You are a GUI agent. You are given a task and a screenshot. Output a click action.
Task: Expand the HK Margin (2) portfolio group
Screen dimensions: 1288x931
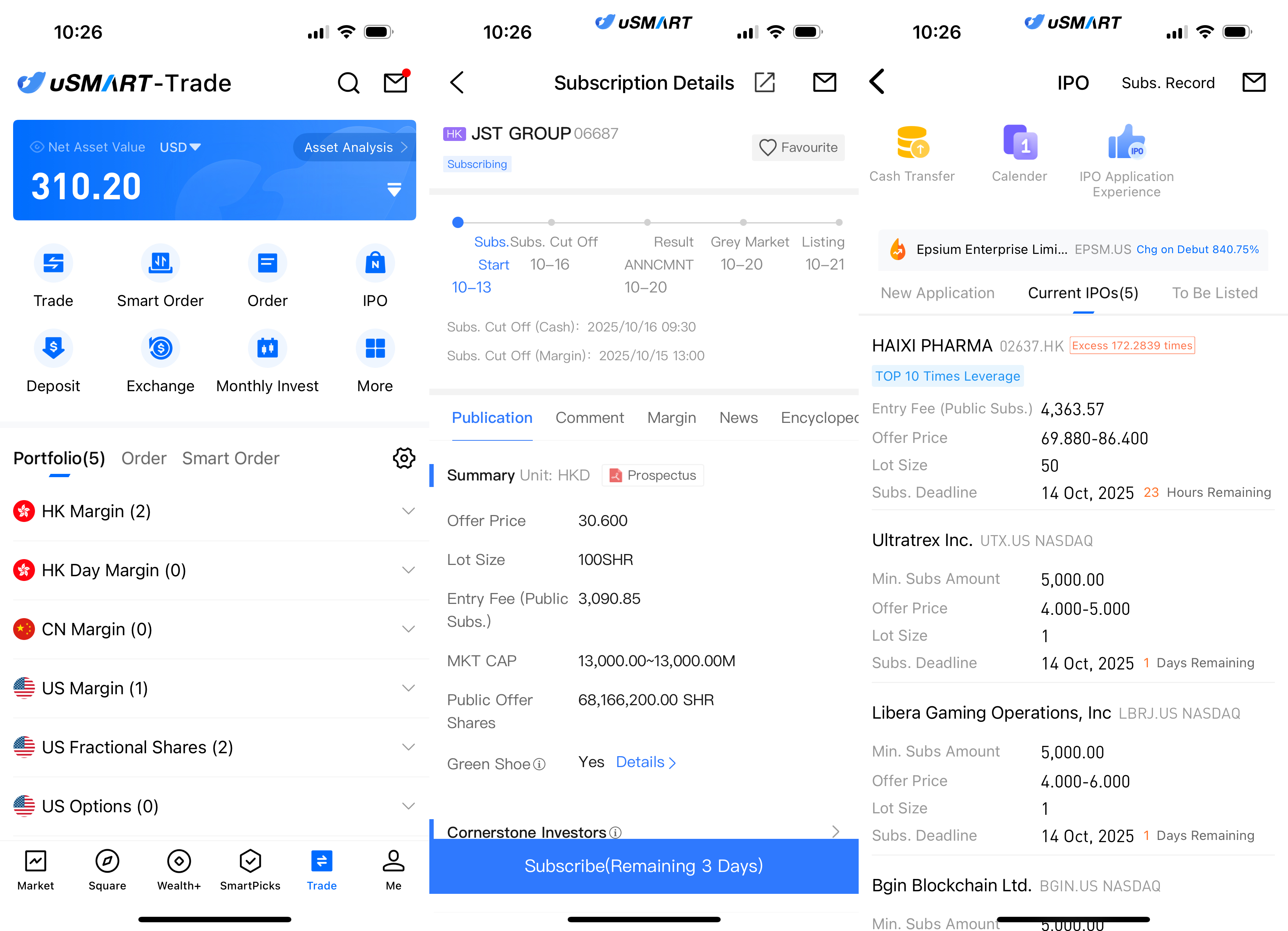coord(408,511)
